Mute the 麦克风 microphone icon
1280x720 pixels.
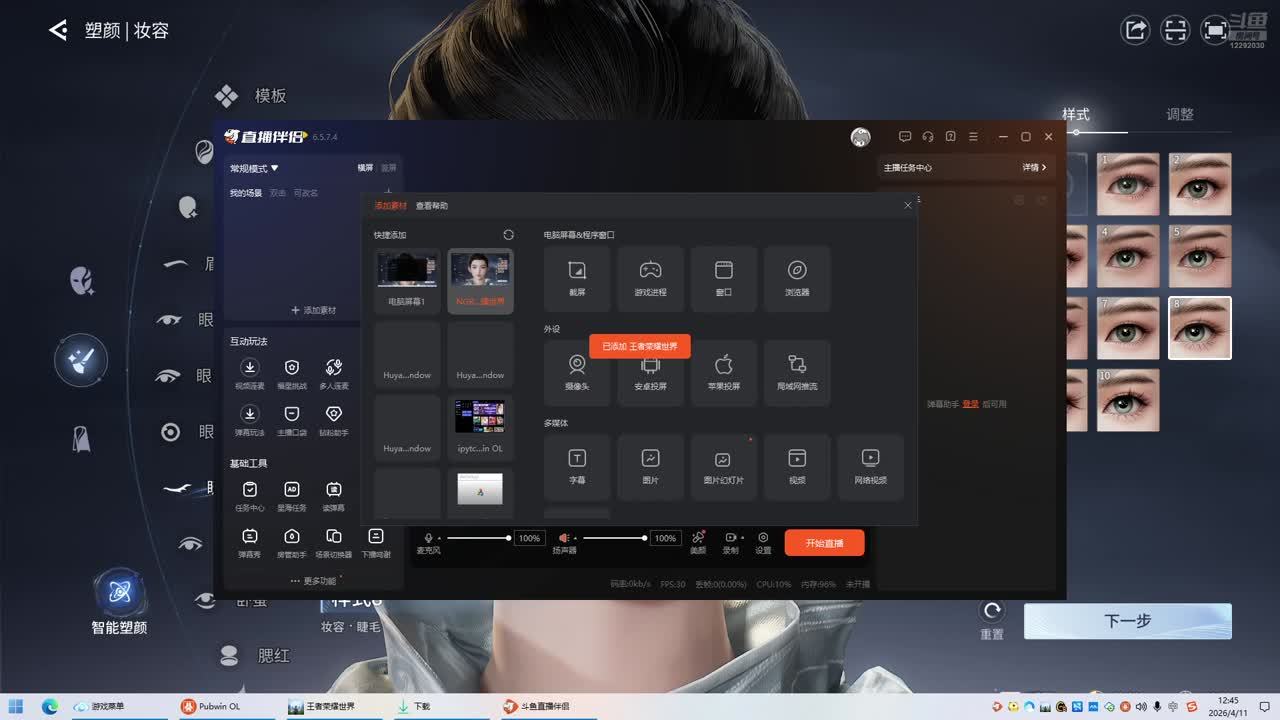428,538
